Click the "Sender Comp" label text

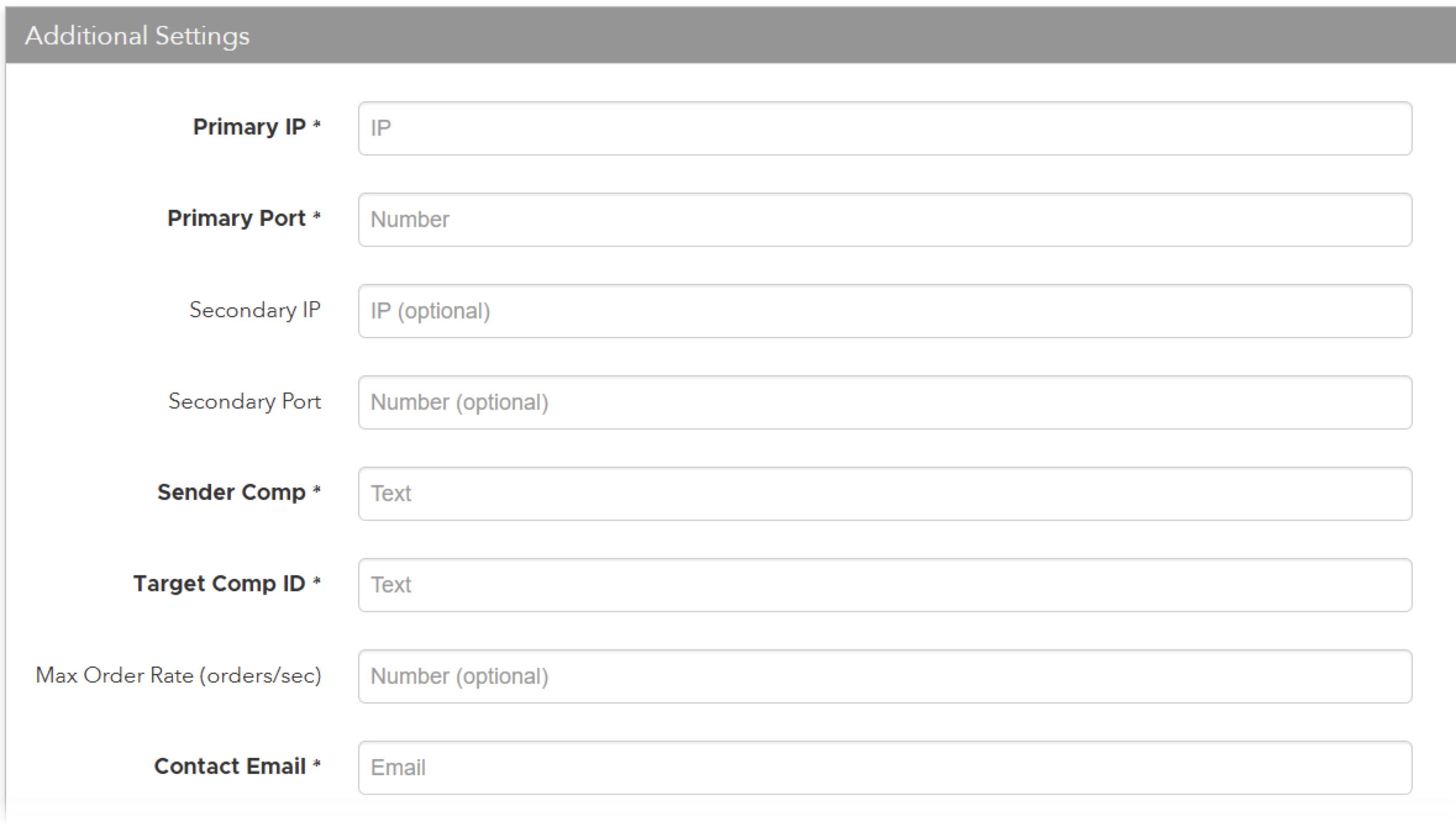coord(231,492)
